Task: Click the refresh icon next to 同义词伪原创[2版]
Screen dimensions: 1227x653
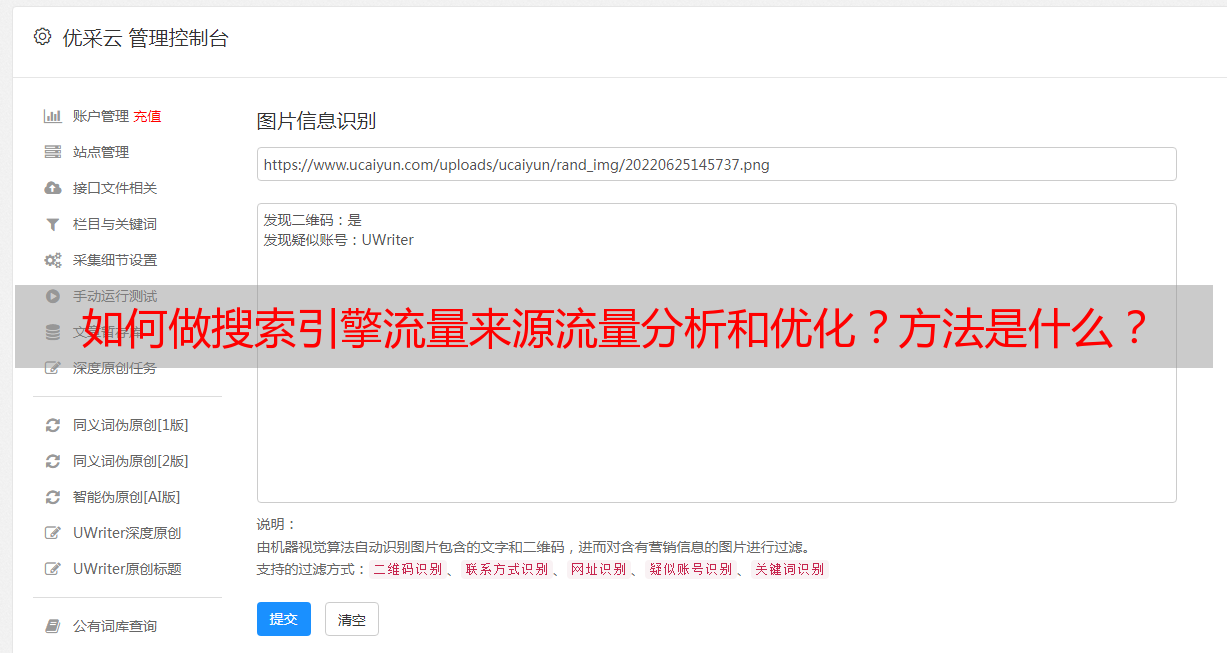Action: [x=53, y=461]
